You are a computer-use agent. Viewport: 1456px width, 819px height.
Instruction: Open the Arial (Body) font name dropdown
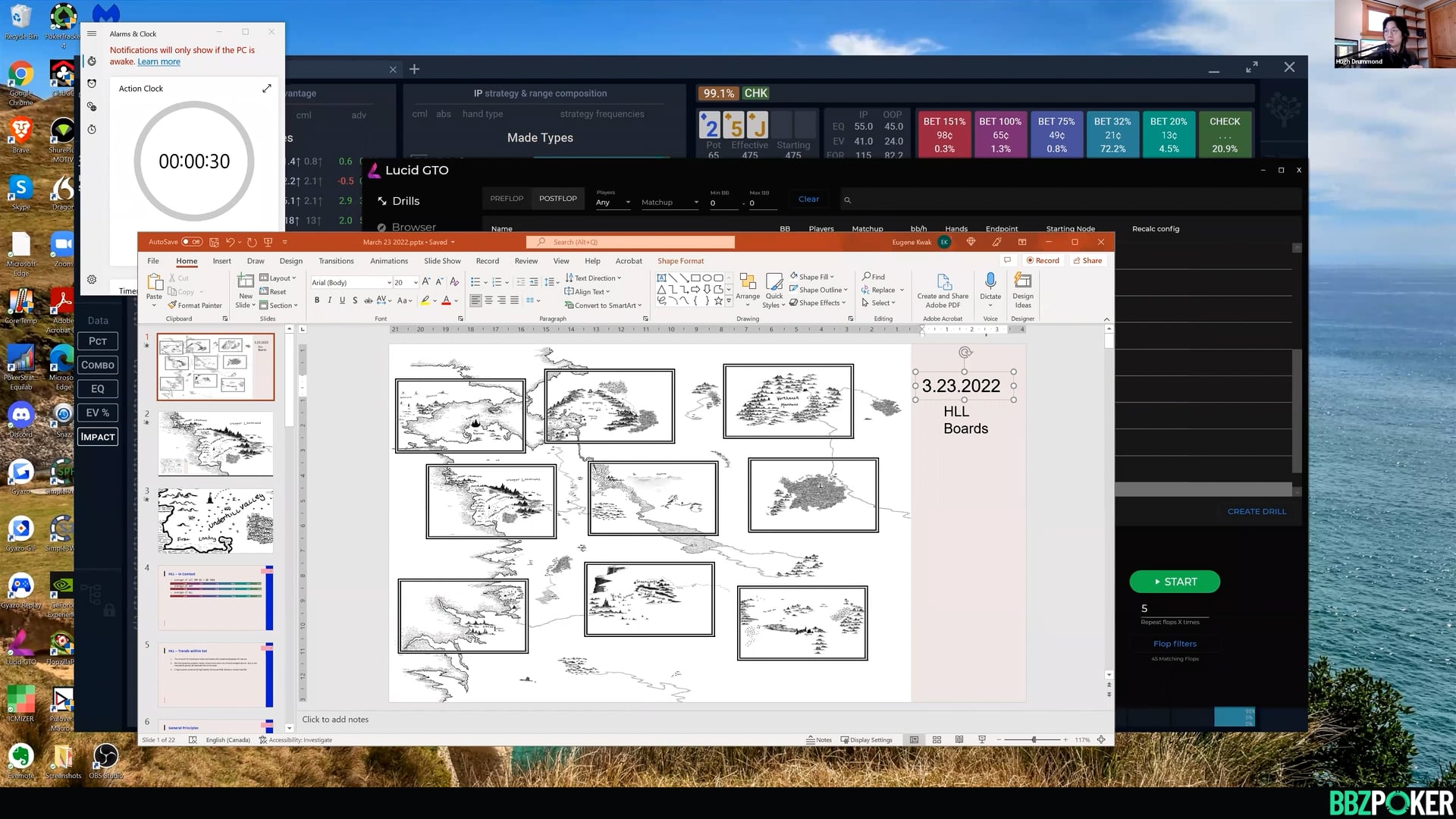(x=389, y=283)
